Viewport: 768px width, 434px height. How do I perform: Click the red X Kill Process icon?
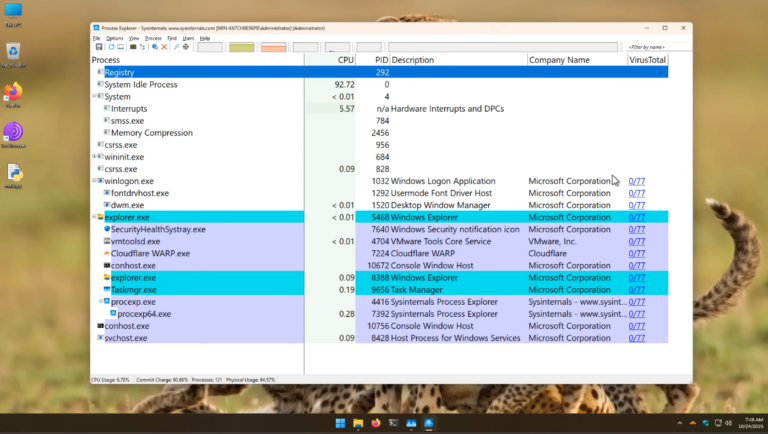click(164, 47)
